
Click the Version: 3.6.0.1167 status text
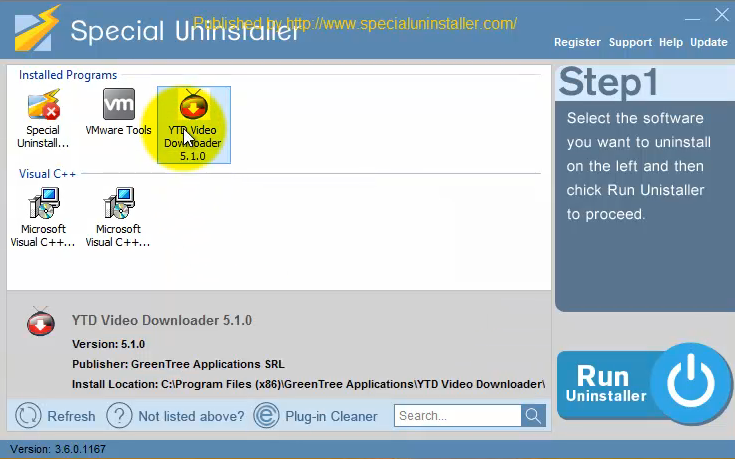click(58, 449)
